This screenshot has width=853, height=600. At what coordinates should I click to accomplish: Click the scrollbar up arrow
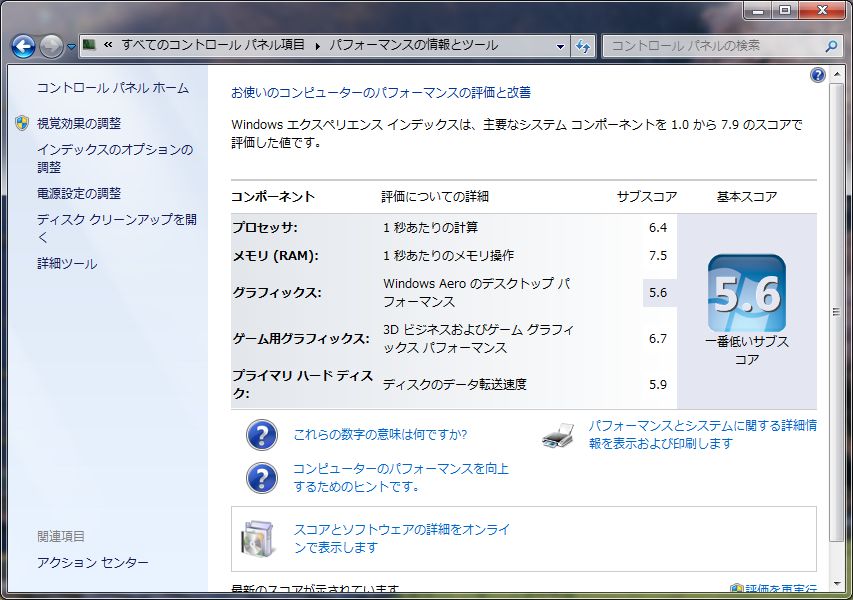click(x=836, y=73)
